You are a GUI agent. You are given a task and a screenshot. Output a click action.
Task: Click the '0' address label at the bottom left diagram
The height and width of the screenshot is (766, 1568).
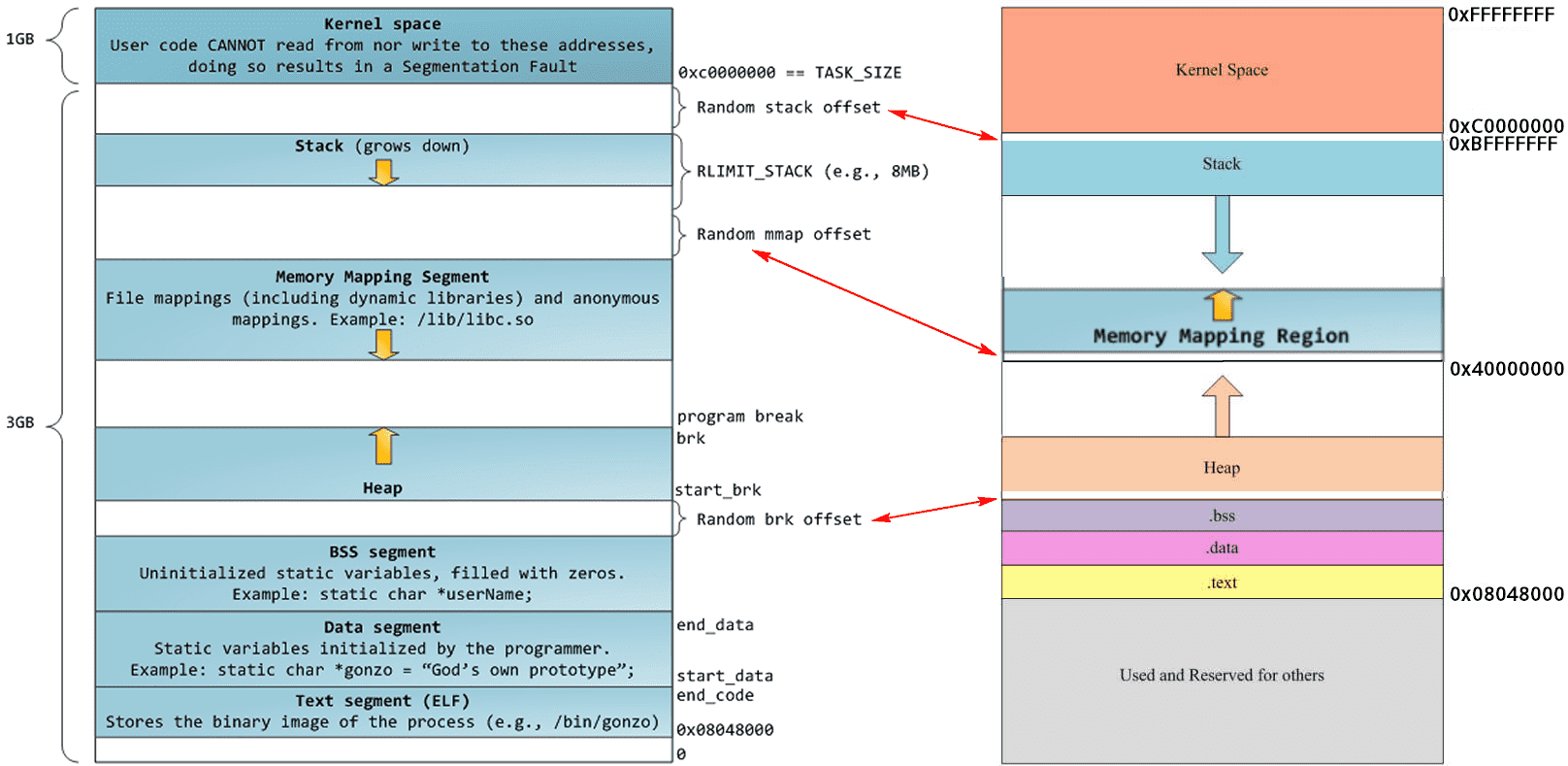tap(681, 754)
